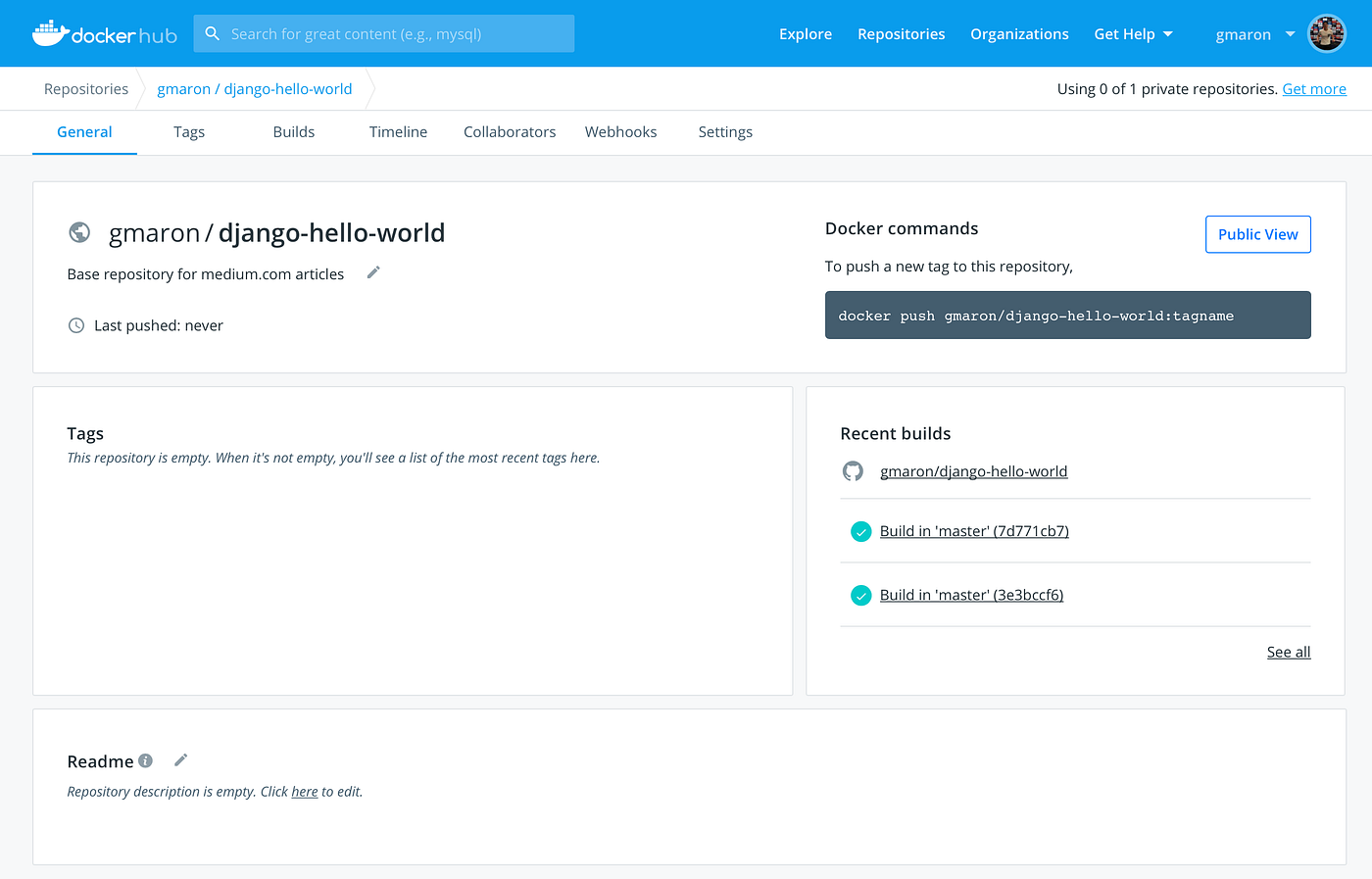Click the green checkmark for build 7d771cb7

[x=860, y=530]
